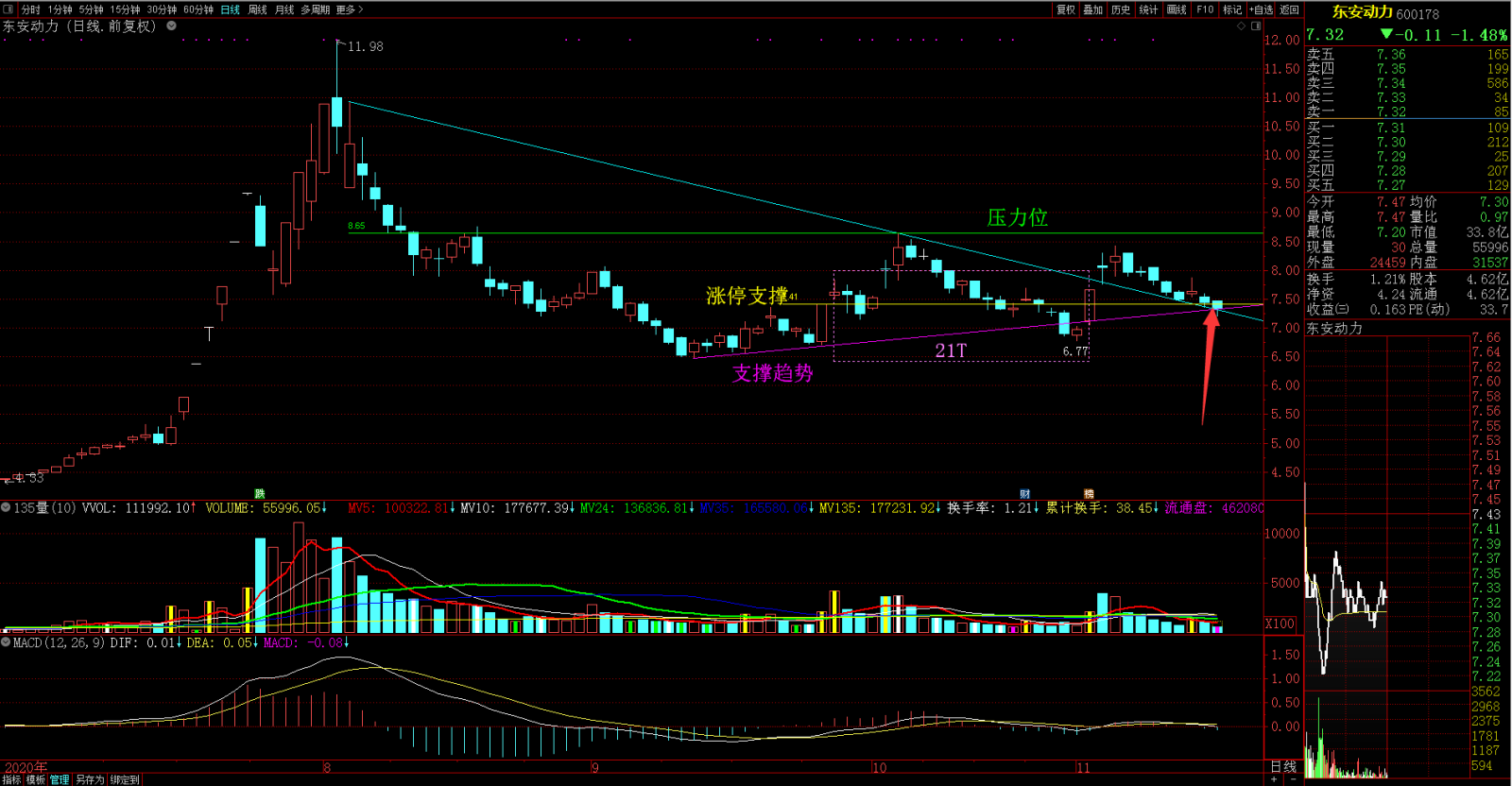1512x786 pixels.
Task: Toggle the side panel icon beside the diamond
Action: click(x=1256, y=26)
